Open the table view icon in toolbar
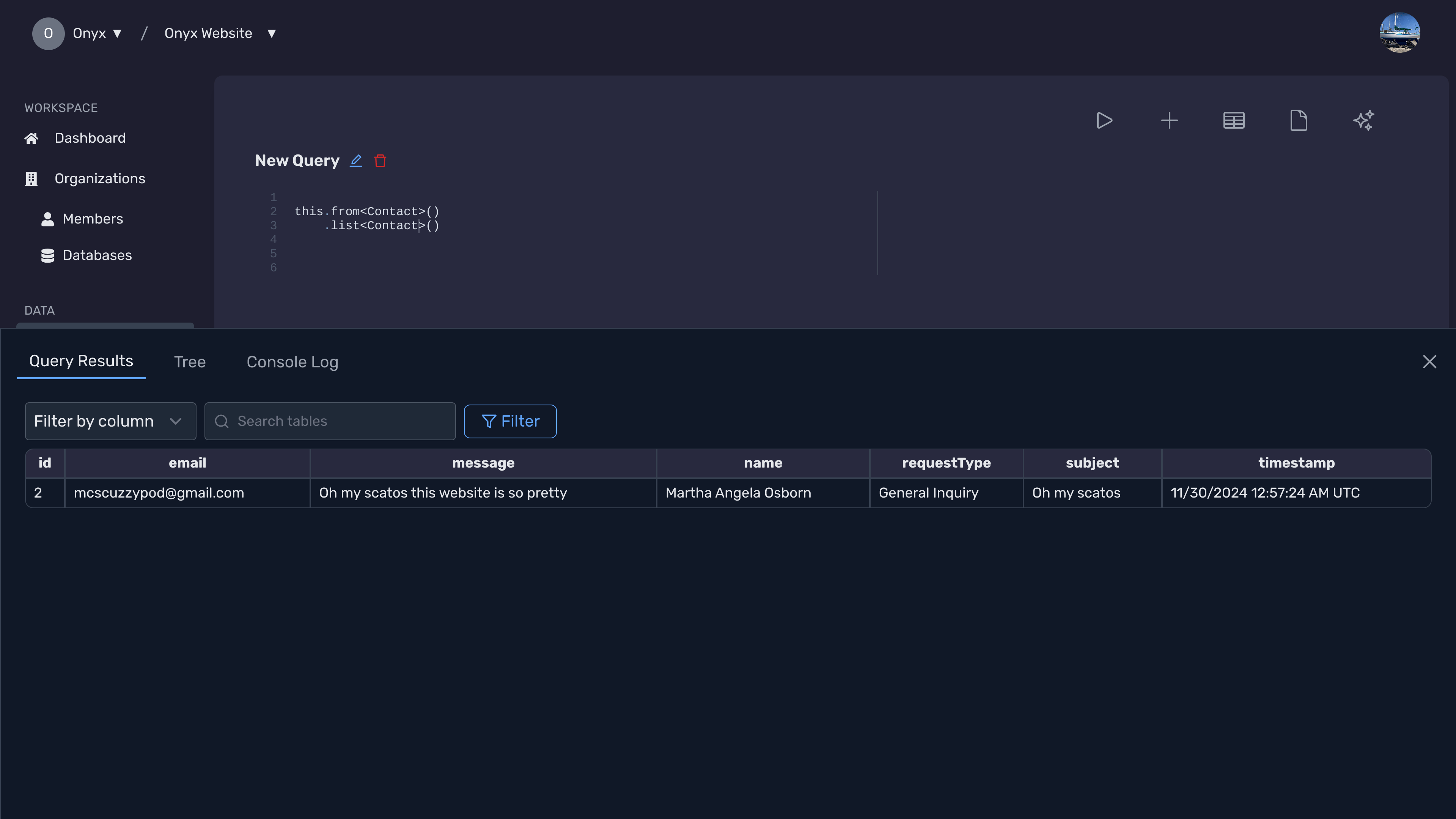The width and height of the screenshot is (1456, 819). tap(1233, 120)
